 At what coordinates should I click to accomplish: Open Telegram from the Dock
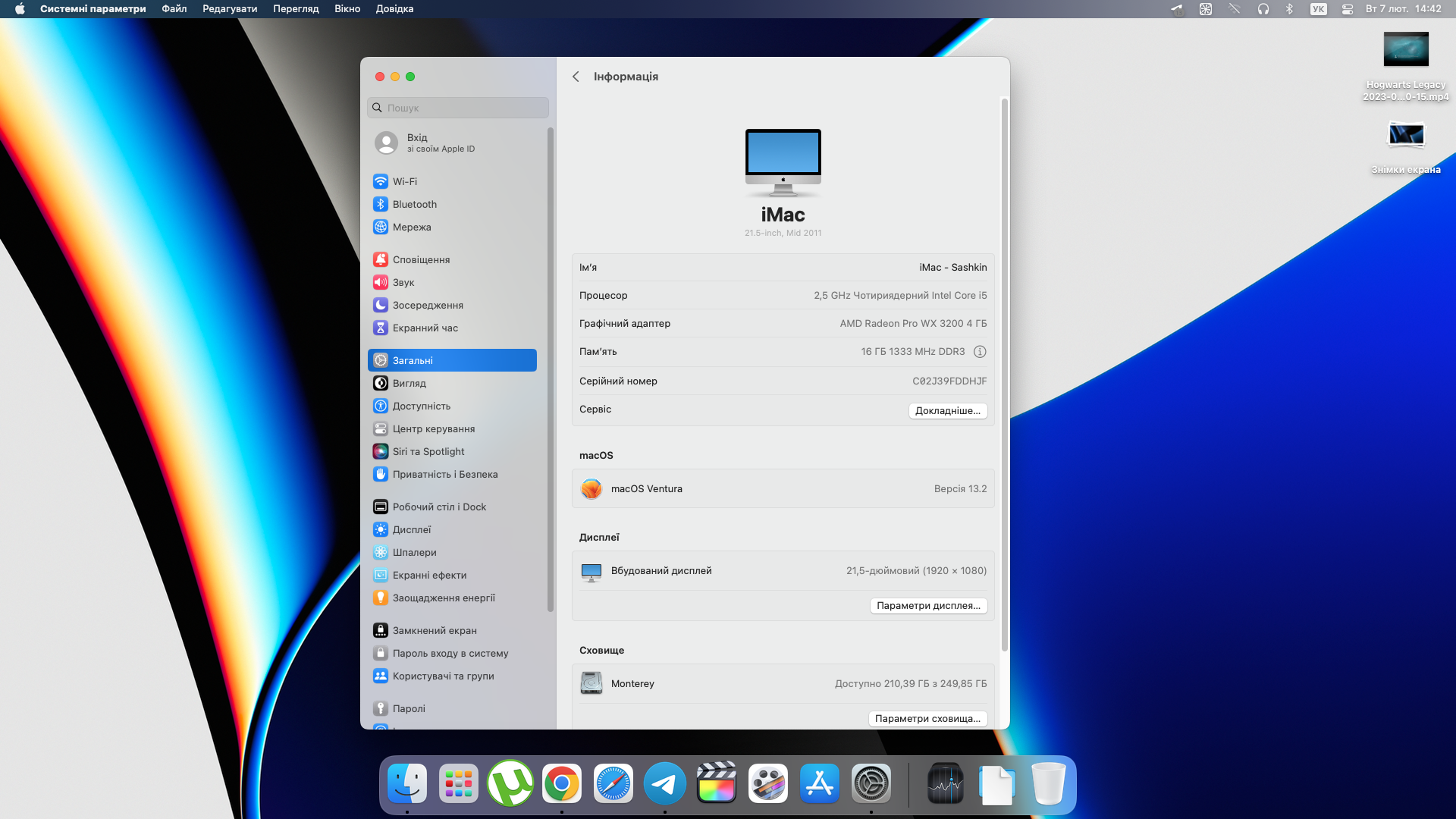(664, 784)
